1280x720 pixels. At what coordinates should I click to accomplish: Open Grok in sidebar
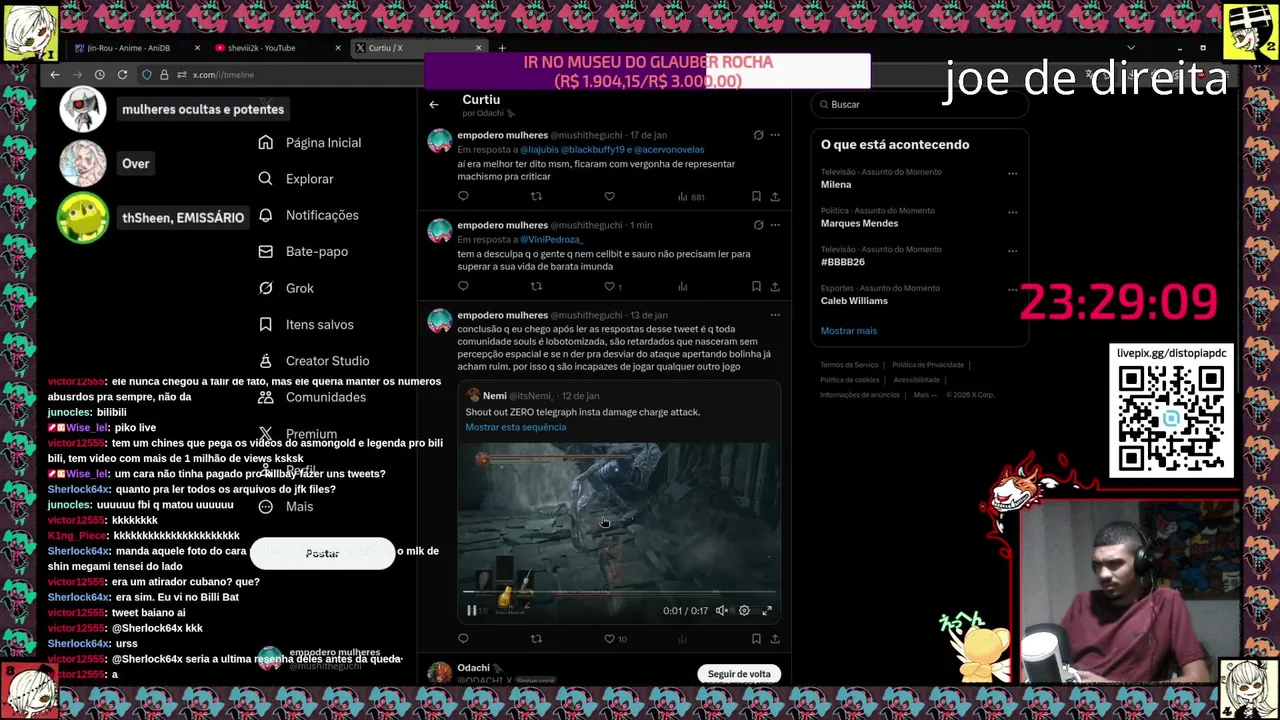click(286, 288)
